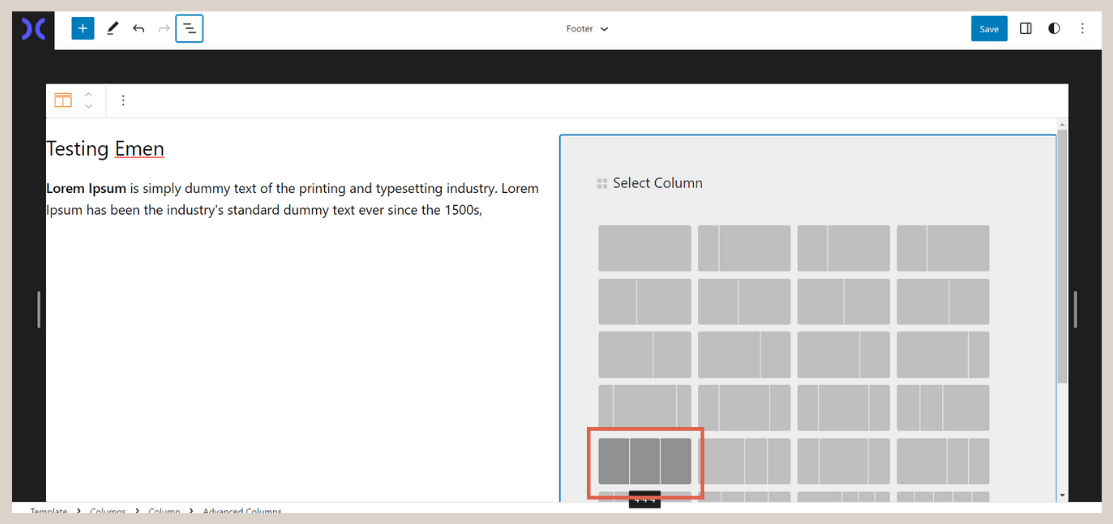Screen dimensions: 1113x524
Task: Click the right canvas resize handle
Action: 1075,310
